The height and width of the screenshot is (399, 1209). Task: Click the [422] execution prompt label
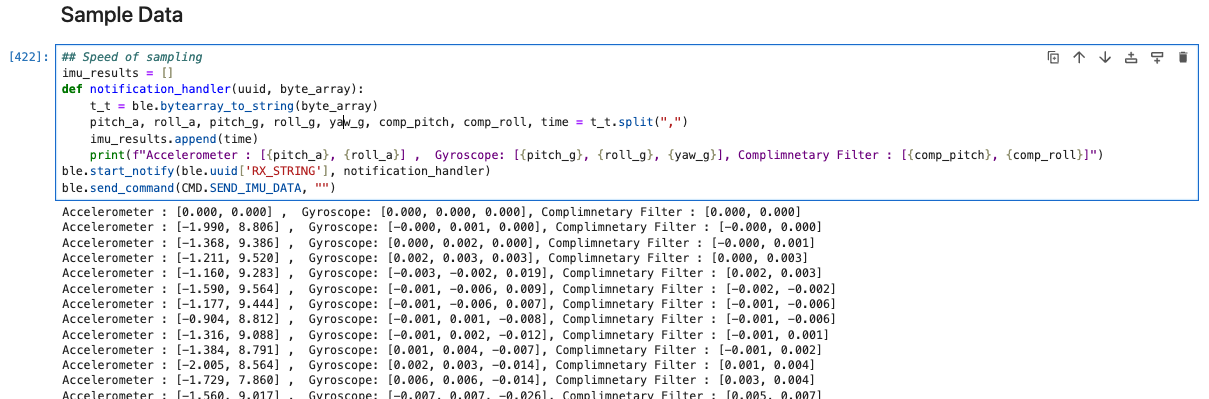point(27,57)
